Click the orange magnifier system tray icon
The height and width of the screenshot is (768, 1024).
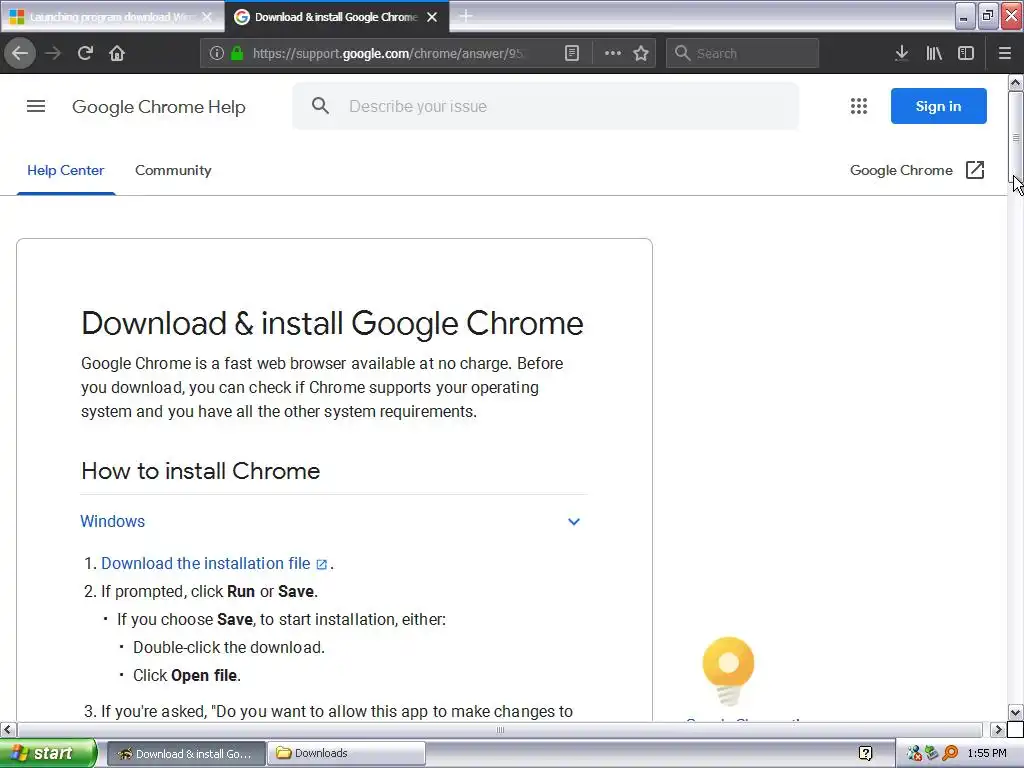950,753
